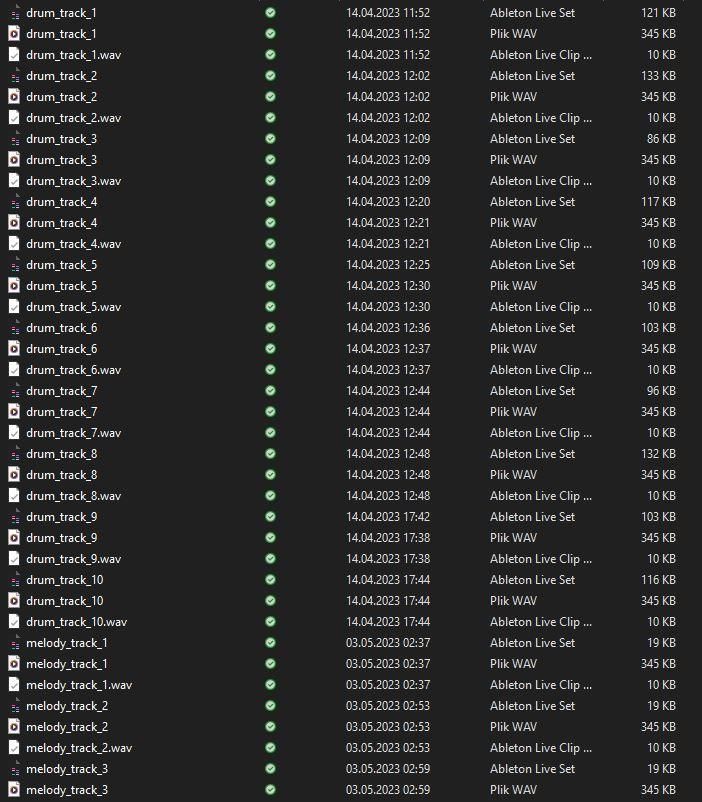Click sync status icon of drum_track_3 Live Set

click(271, 139)
